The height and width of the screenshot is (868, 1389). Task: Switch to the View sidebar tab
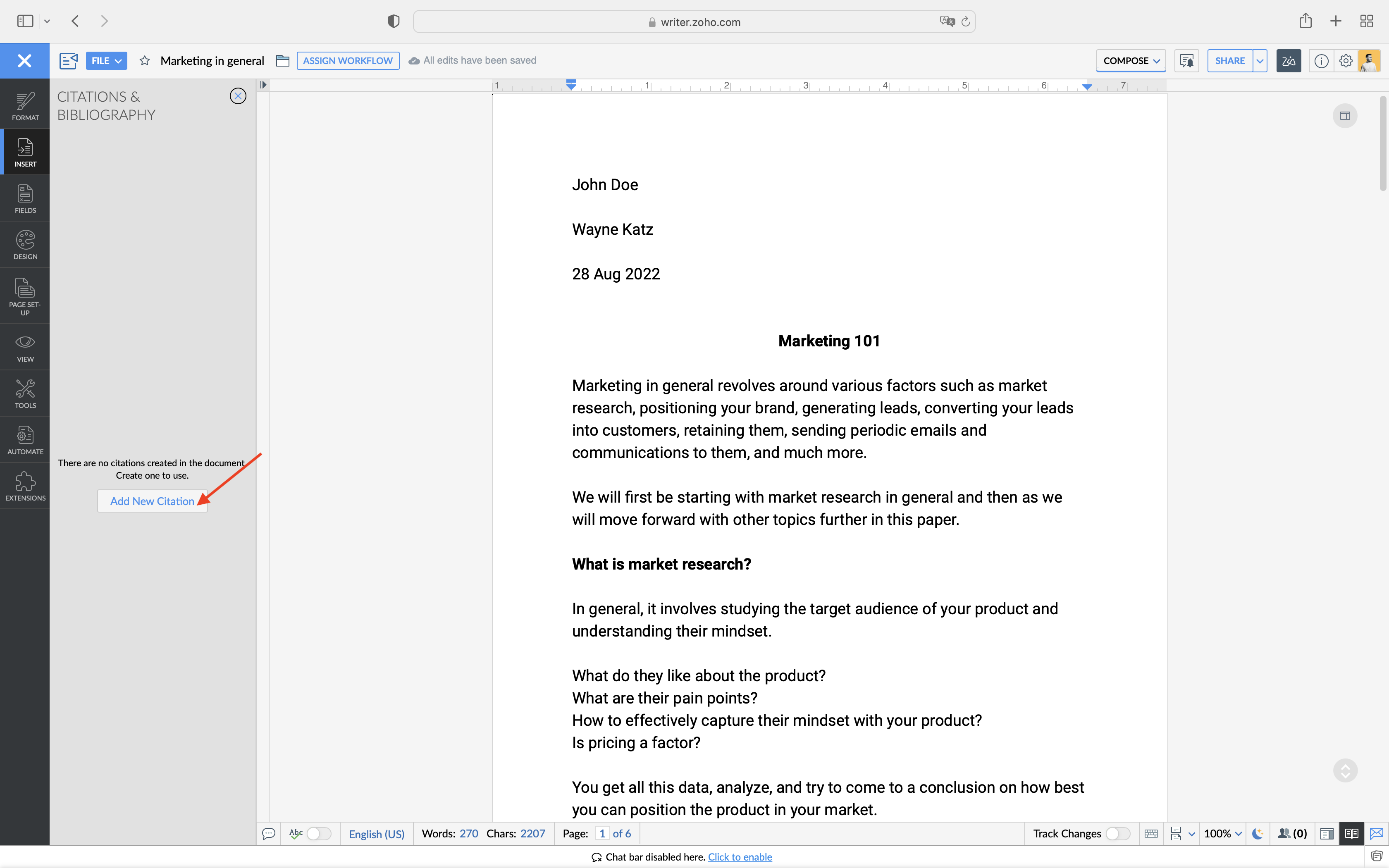[25, 348]
